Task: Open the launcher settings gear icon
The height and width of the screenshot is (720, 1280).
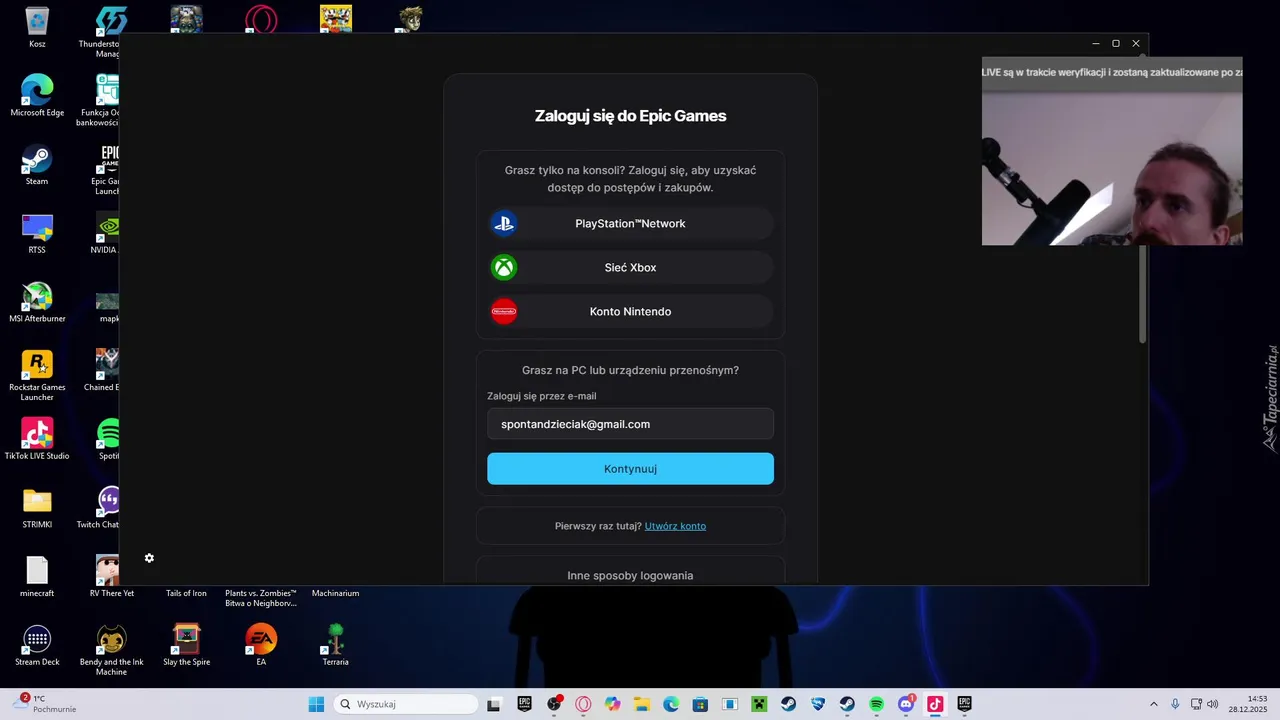Action: coord(149,558)
